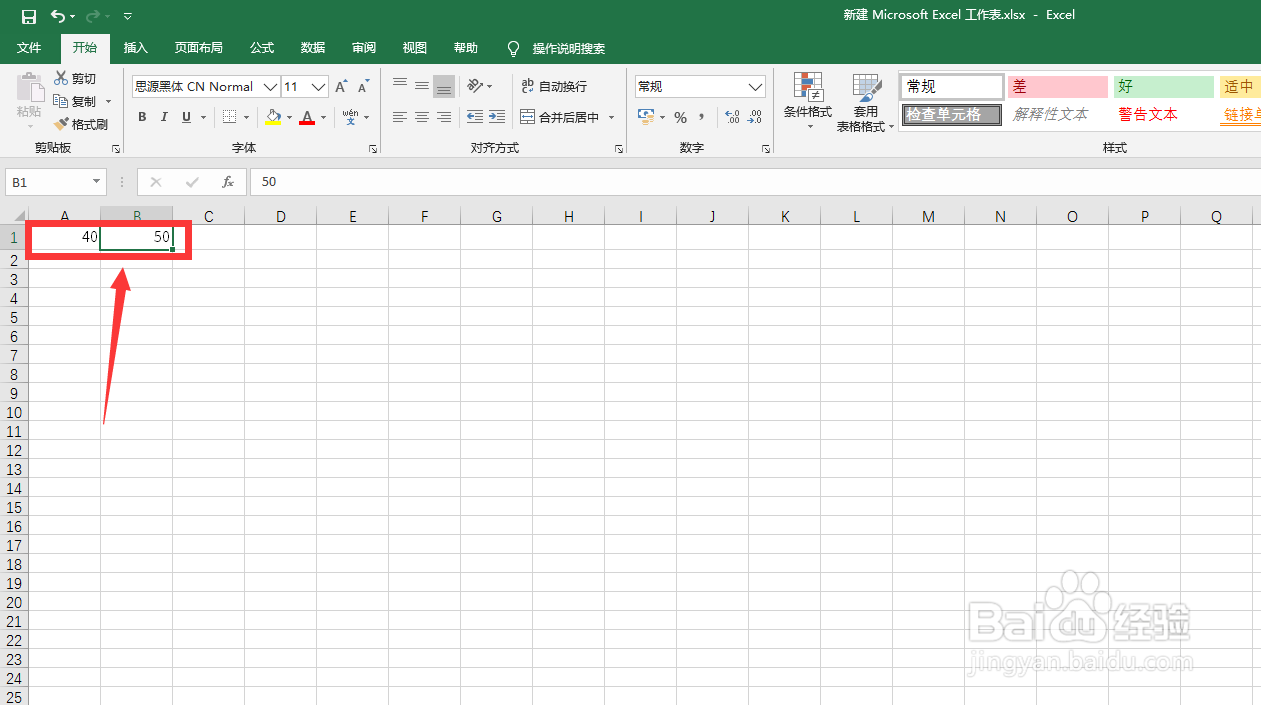Open the font size 11 dropdown
The image size is (1261, 705).
pyautogui.click(x=319, y=87)
